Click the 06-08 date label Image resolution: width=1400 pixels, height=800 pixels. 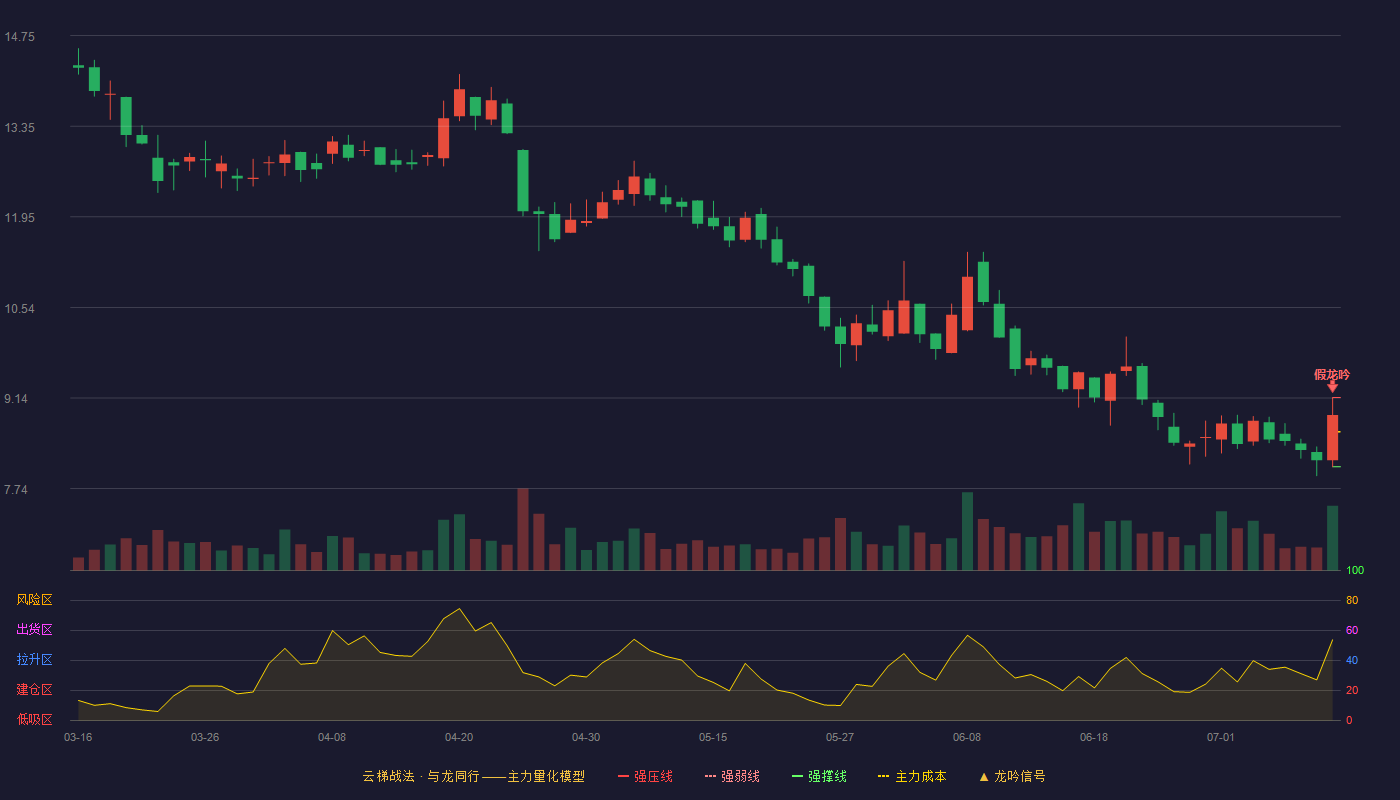pyautogui.click(x=967, y=737)
